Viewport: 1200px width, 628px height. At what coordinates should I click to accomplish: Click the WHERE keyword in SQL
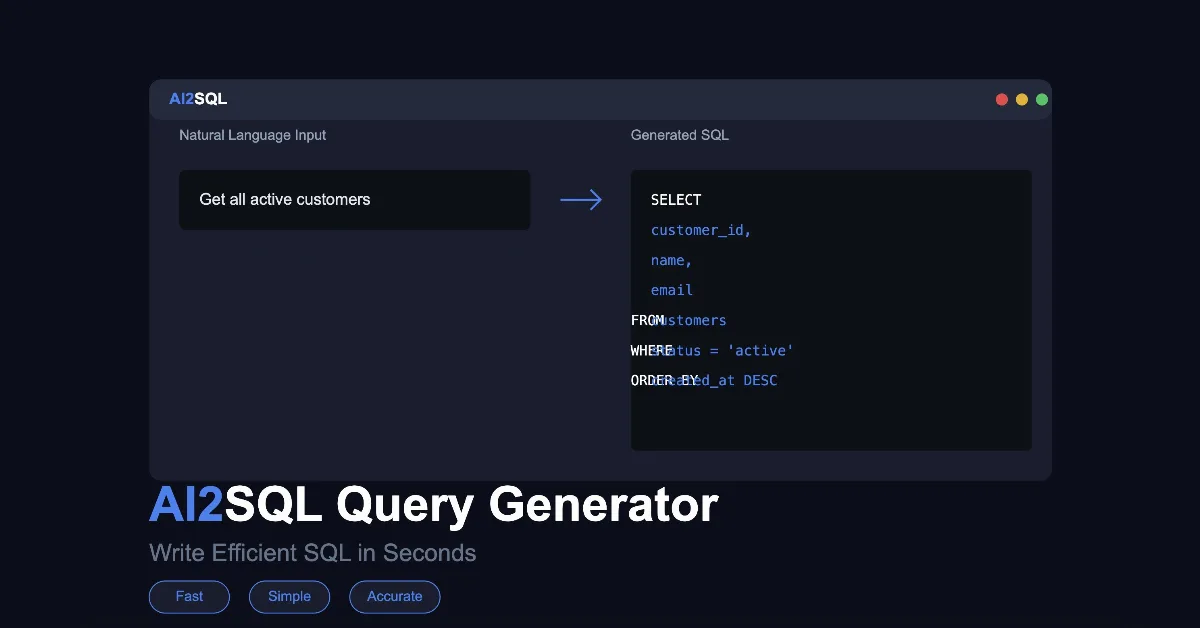[652, 351]
